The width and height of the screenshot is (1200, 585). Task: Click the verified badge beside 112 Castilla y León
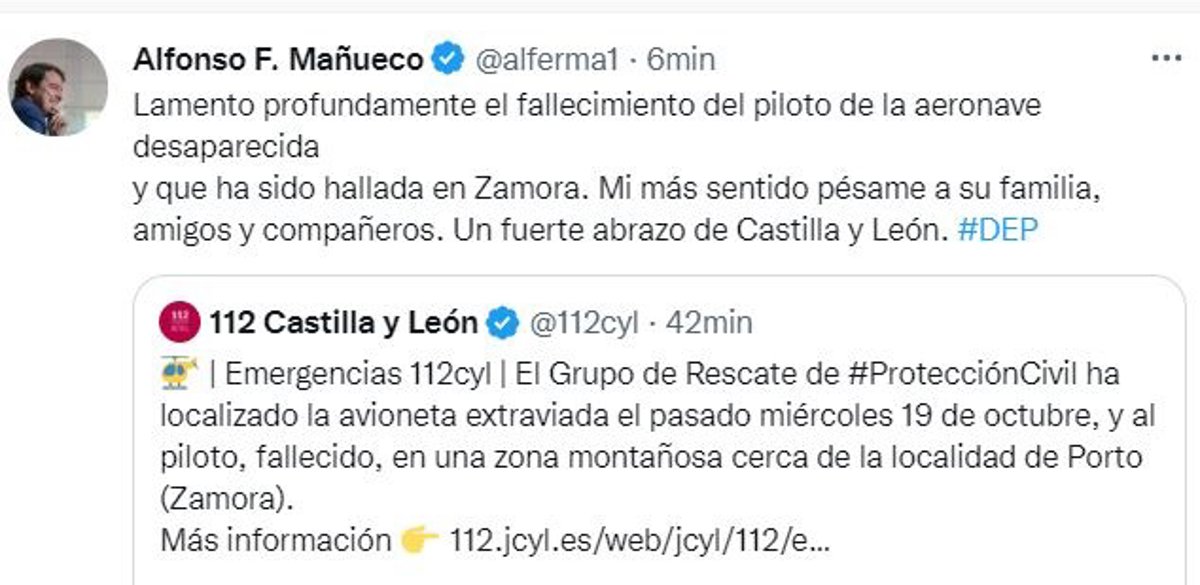(x=503, y=322)
